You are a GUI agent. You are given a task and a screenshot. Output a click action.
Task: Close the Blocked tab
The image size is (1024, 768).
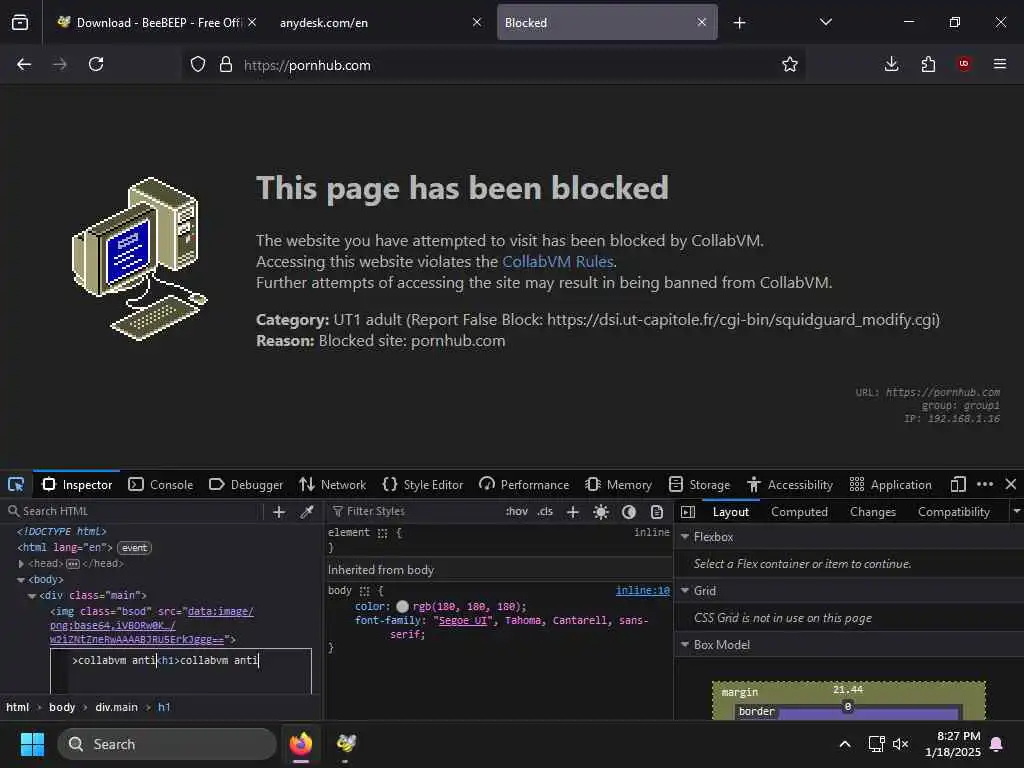pos(701,22)
